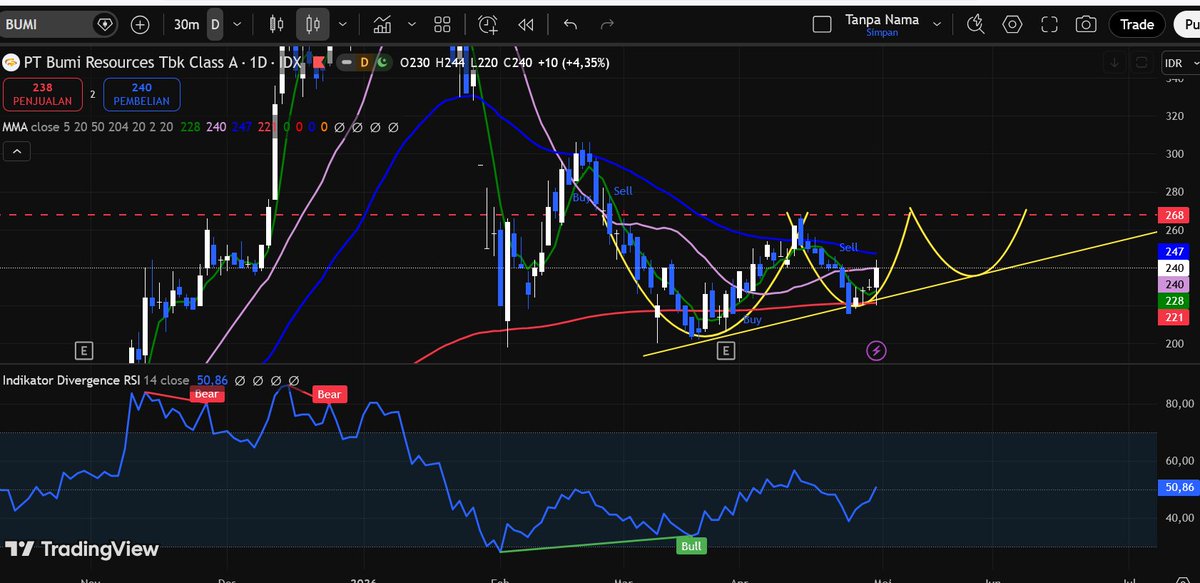The image size is (1200, 583).
Task: Expand the layout name dropdown chevron
Action: (x=937, y=24)
